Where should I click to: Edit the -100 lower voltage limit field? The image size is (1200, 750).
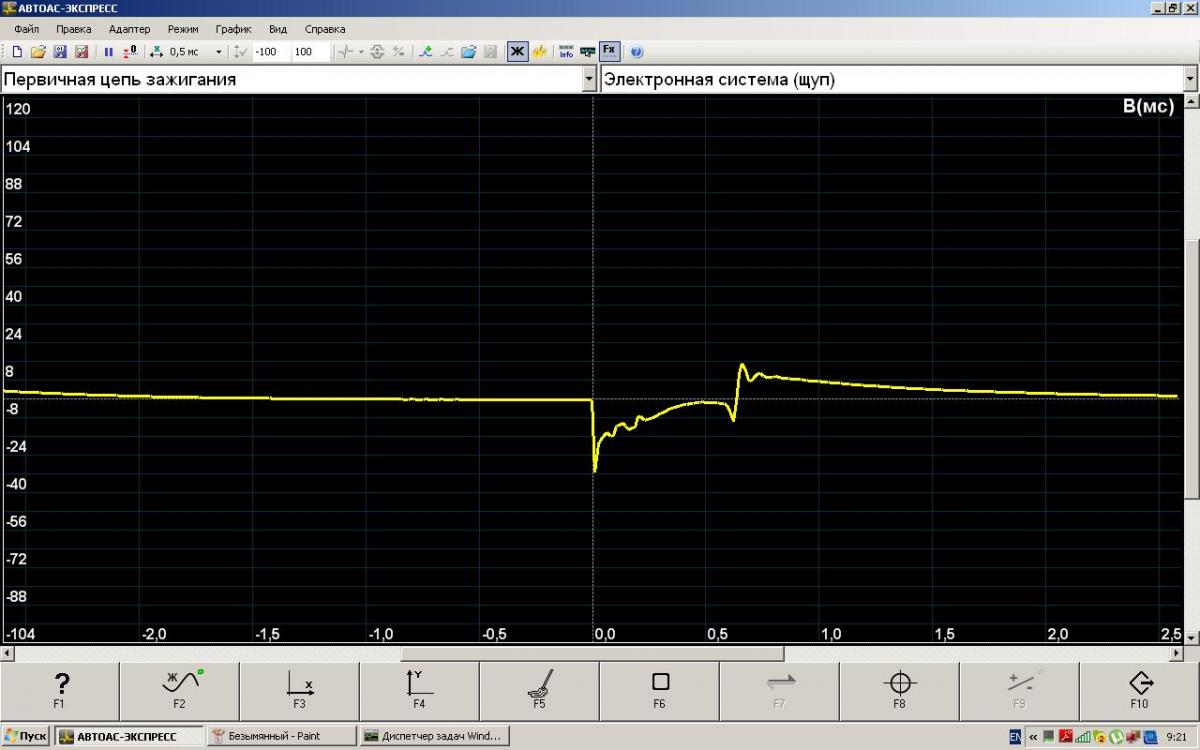coord(270,51)
